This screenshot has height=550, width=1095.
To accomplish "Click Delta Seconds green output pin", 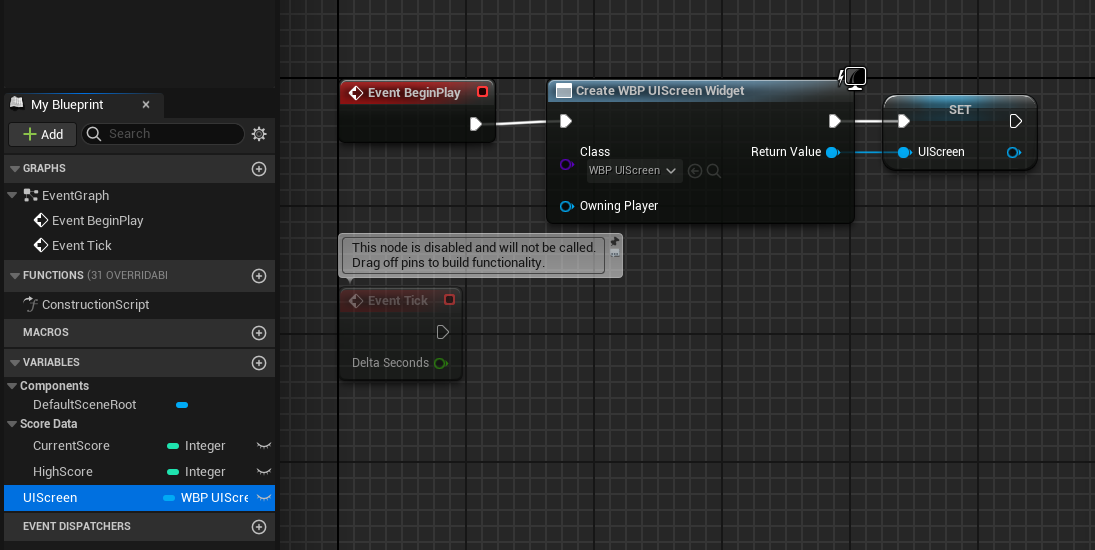I will point(441,363).
